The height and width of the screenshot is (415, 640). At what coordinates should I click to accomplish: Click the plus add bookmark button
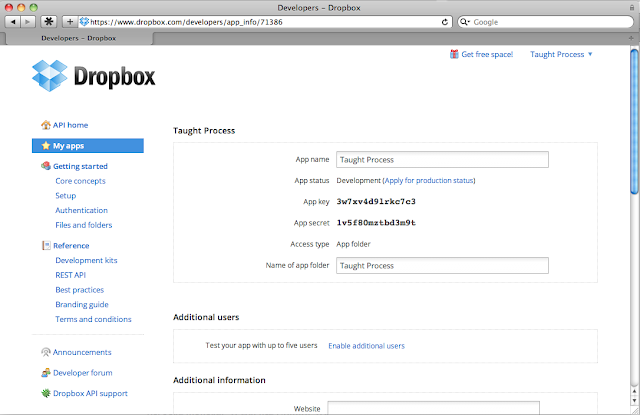click(x=70, y=22)
